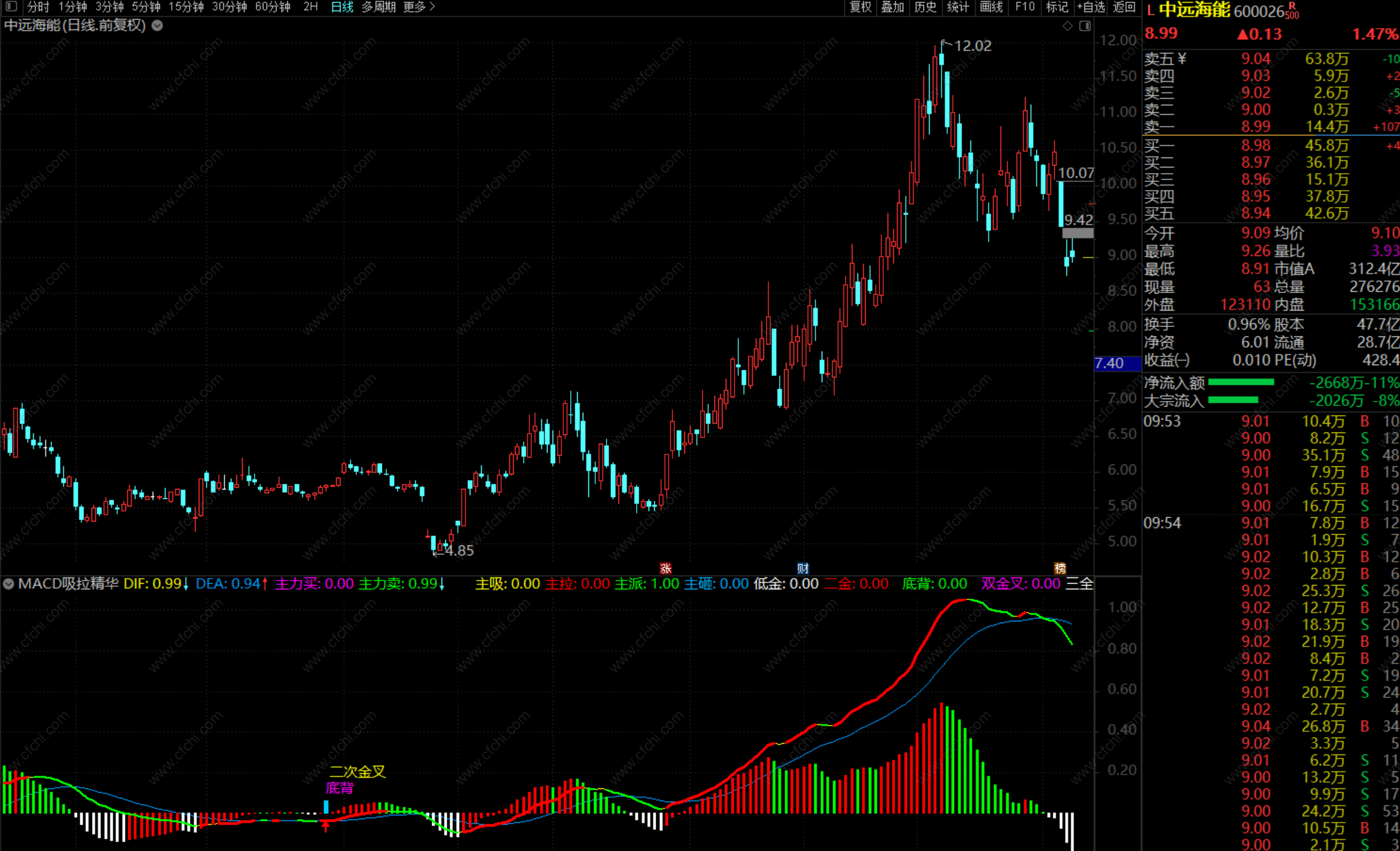Open the MACD吸拉精华 indicator dropdown
Viewport: 1400px width, 851px height.
[9, 584]
